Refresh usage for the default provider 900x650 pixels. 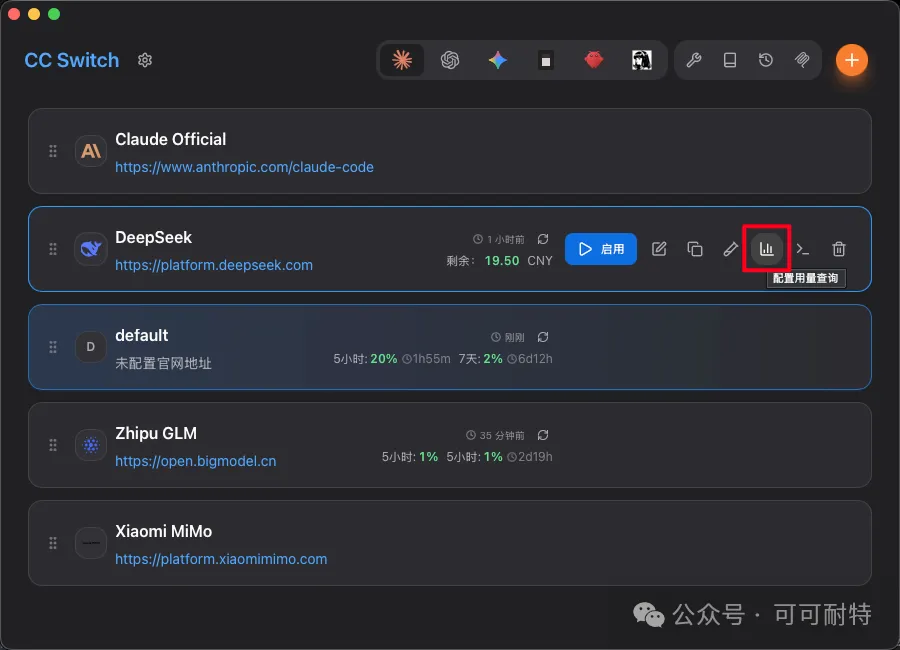[543, 337]
